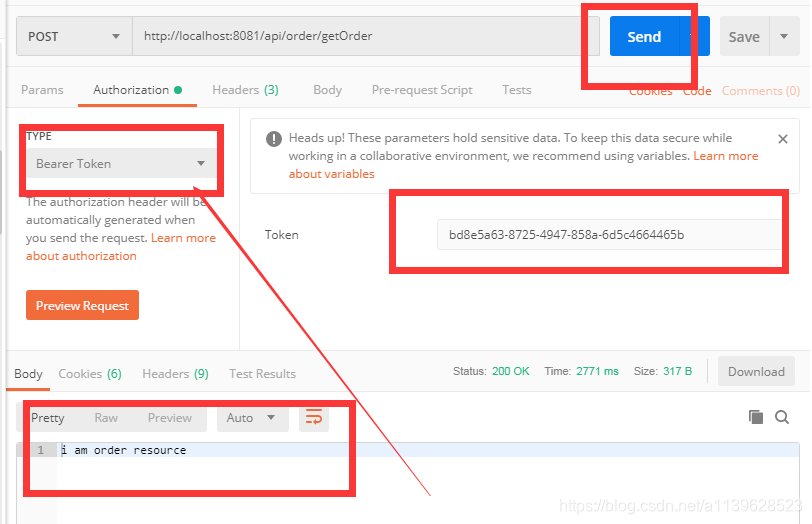
Task: Open the Comments (0) link
Action: pos(761,91)
